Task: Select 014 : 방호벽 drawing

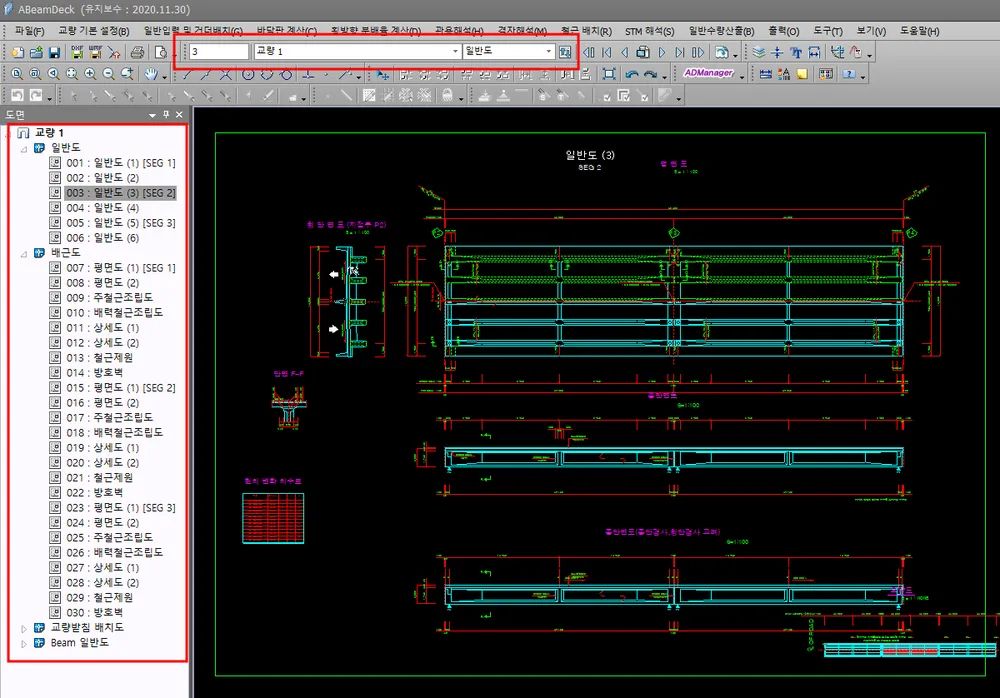Action: pos(94,373)
